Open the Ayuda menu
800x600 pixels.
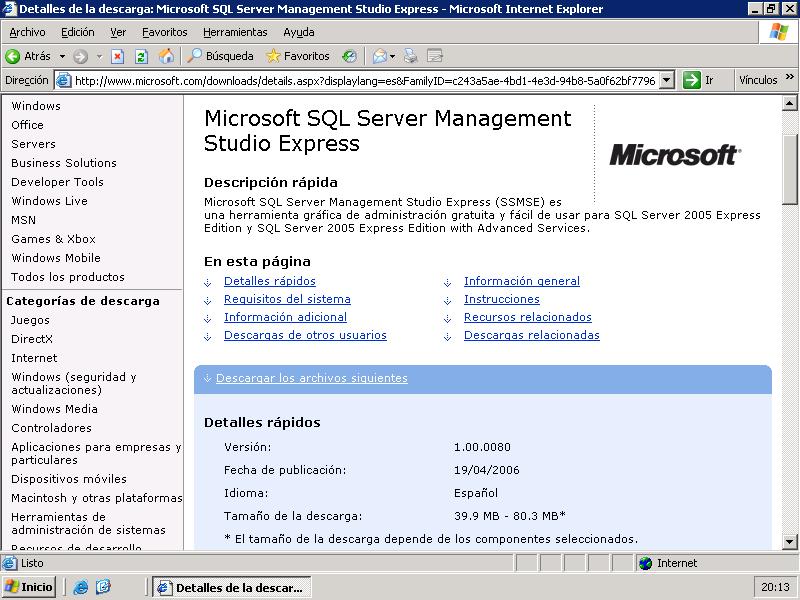tap(298, 32)
